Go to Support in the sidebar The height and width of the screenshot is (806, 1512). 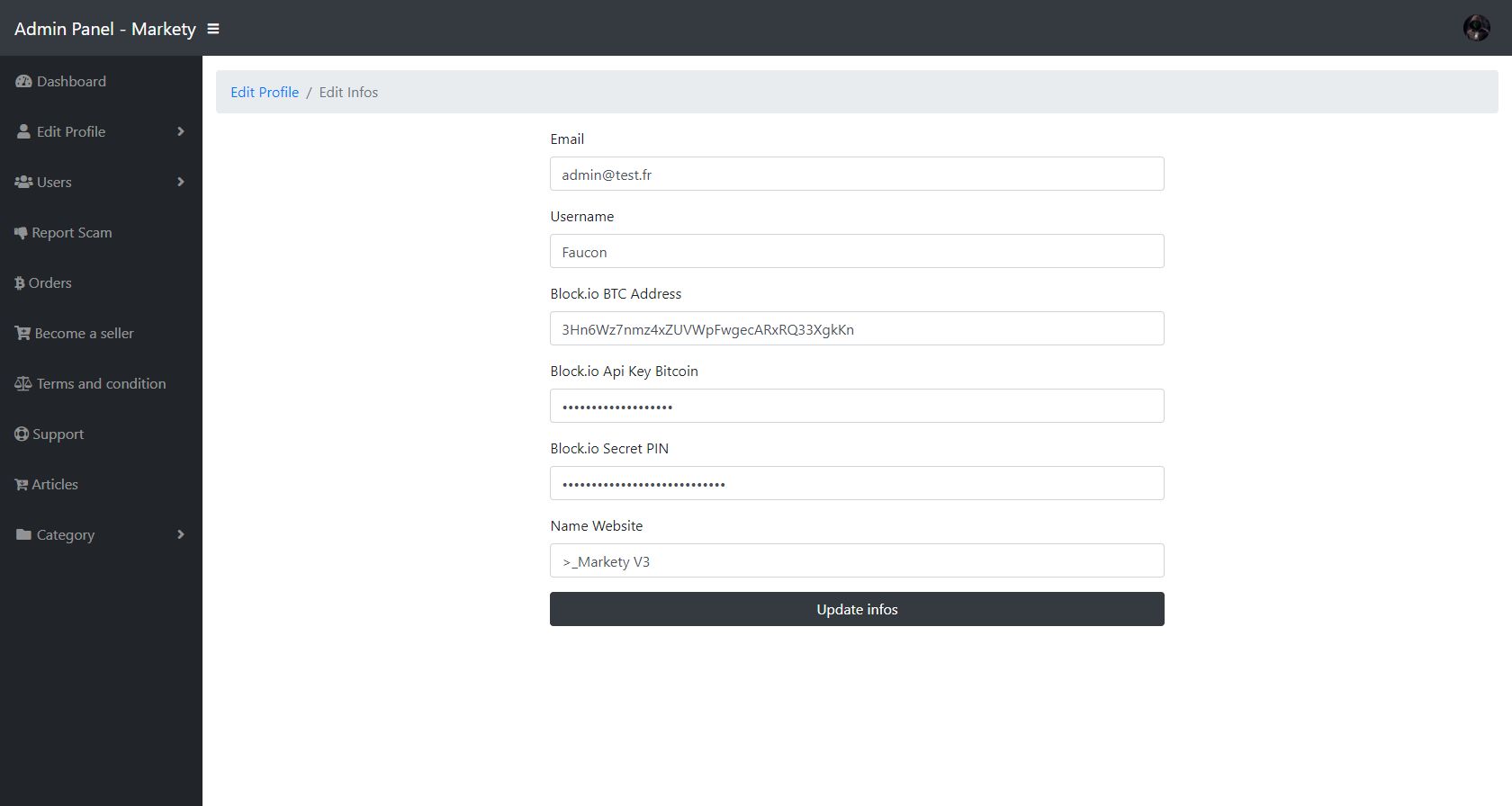coord(101,434)
